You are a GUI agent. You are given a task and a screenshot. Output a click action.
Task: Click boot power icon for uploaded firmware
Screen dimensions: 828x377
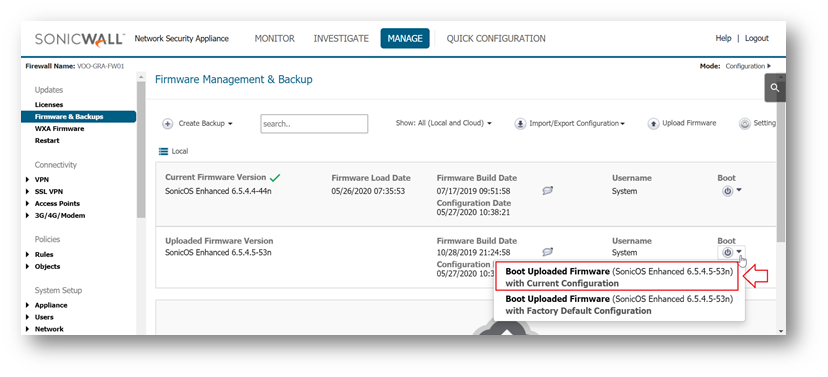(x=727, y=252)
